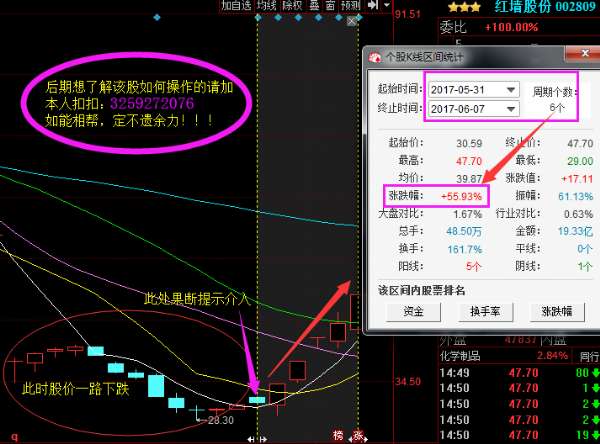The width and height of the screenshot is (600, 444).
Task: Click the 资金 ranking button
Action: coord(412,312)
